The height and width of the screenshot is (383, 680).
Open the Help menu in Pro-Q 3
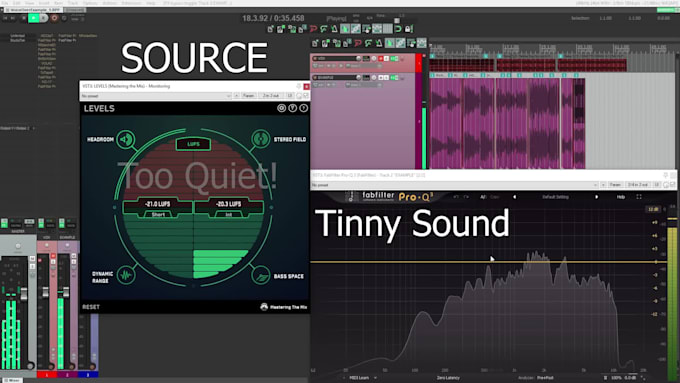(x=621, y=197)
